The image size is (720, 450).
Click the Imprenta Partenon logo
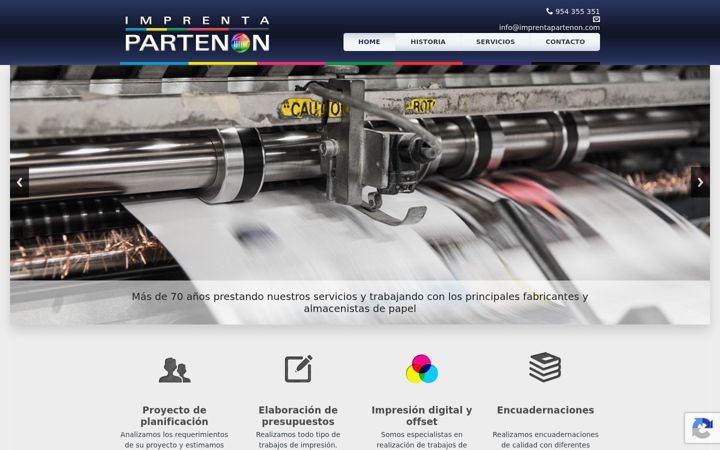pos(197,35)
